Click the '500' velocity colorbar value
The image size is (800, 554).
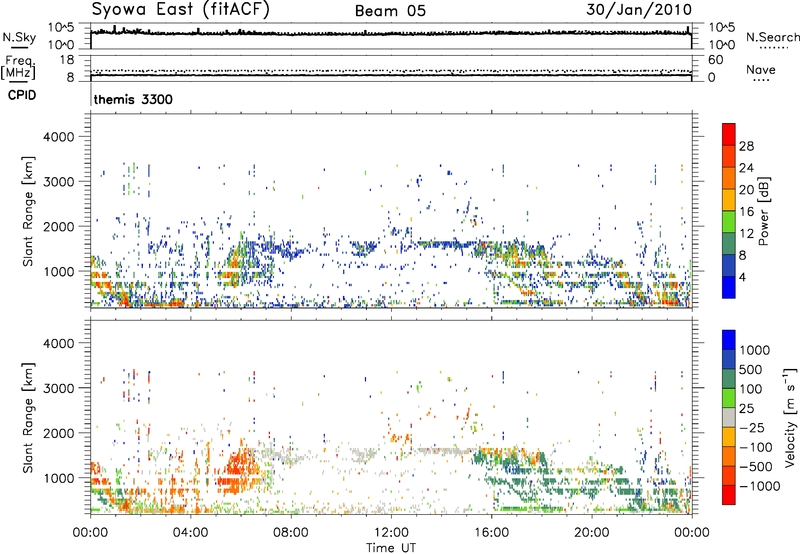pos(751,370)
